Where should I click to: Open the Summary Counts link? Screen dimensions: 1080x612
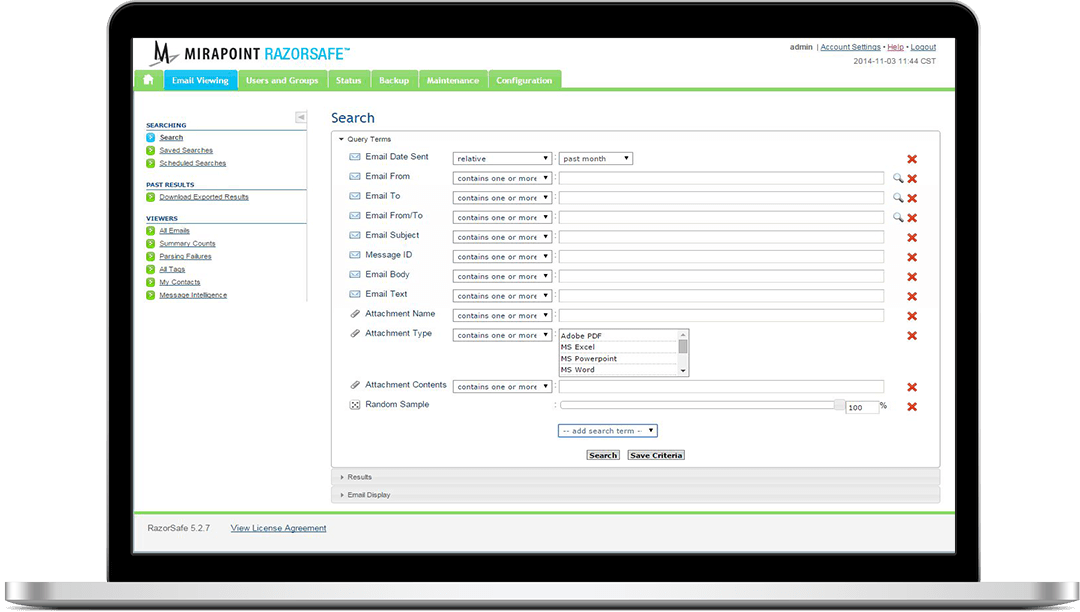[187, 244]
